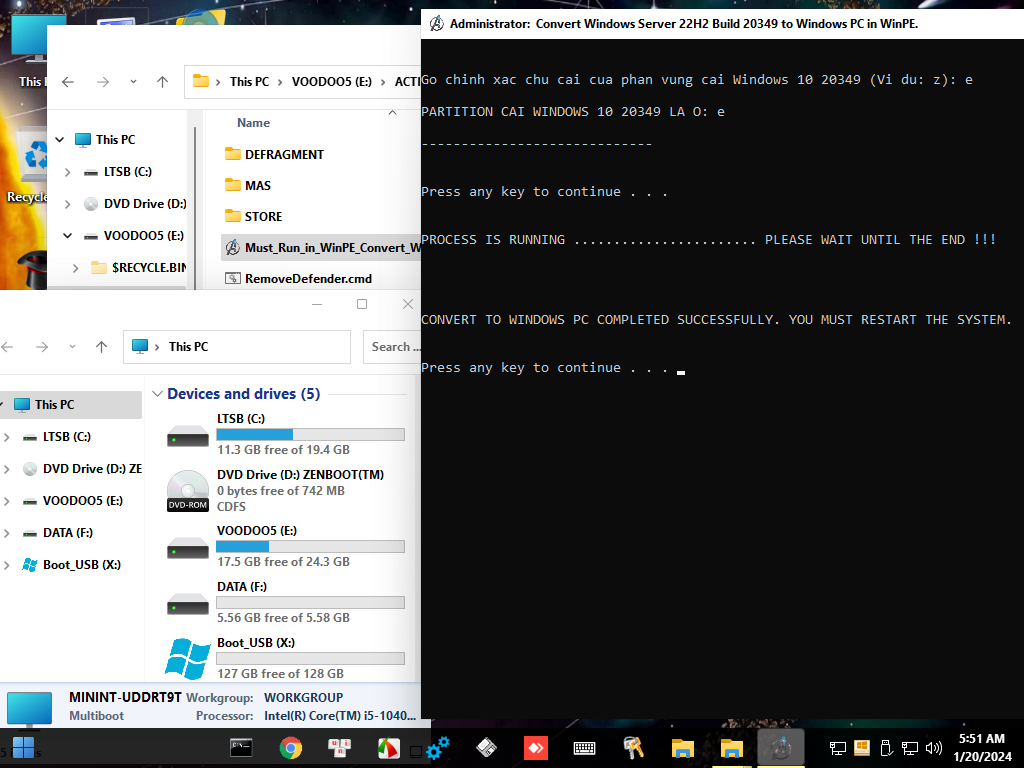1024x768 pixels.
Task: Click the Search box in This PC window
Action: (392, 347)
